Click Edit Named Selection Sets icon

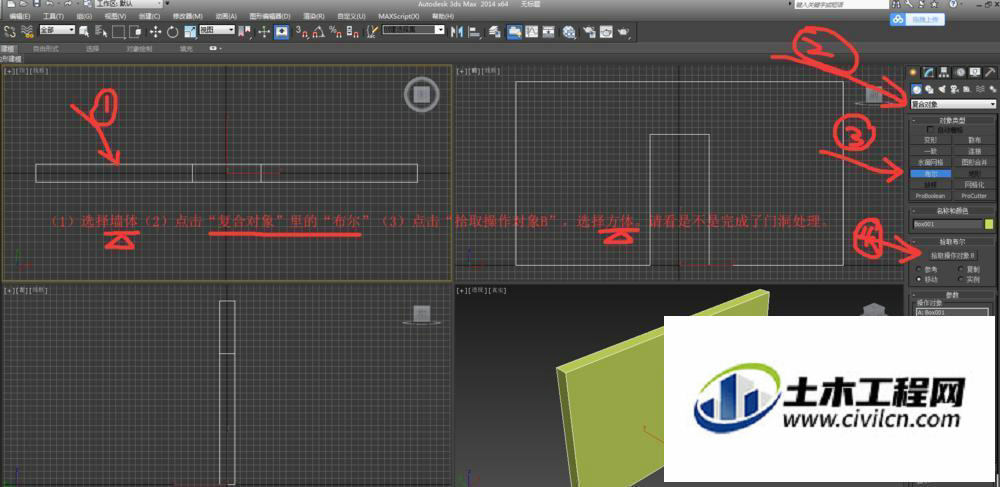click(372, 31)
